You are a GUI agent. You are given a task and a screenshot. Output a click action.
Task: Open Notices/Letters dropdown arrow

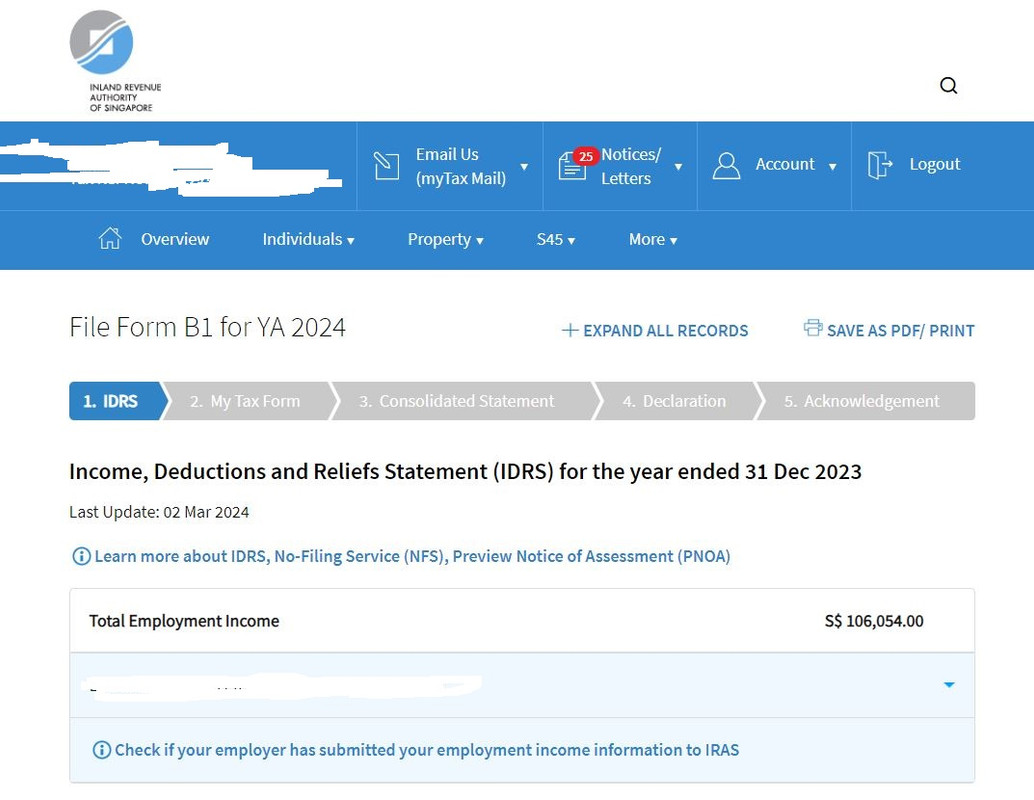tap(678, 167)
